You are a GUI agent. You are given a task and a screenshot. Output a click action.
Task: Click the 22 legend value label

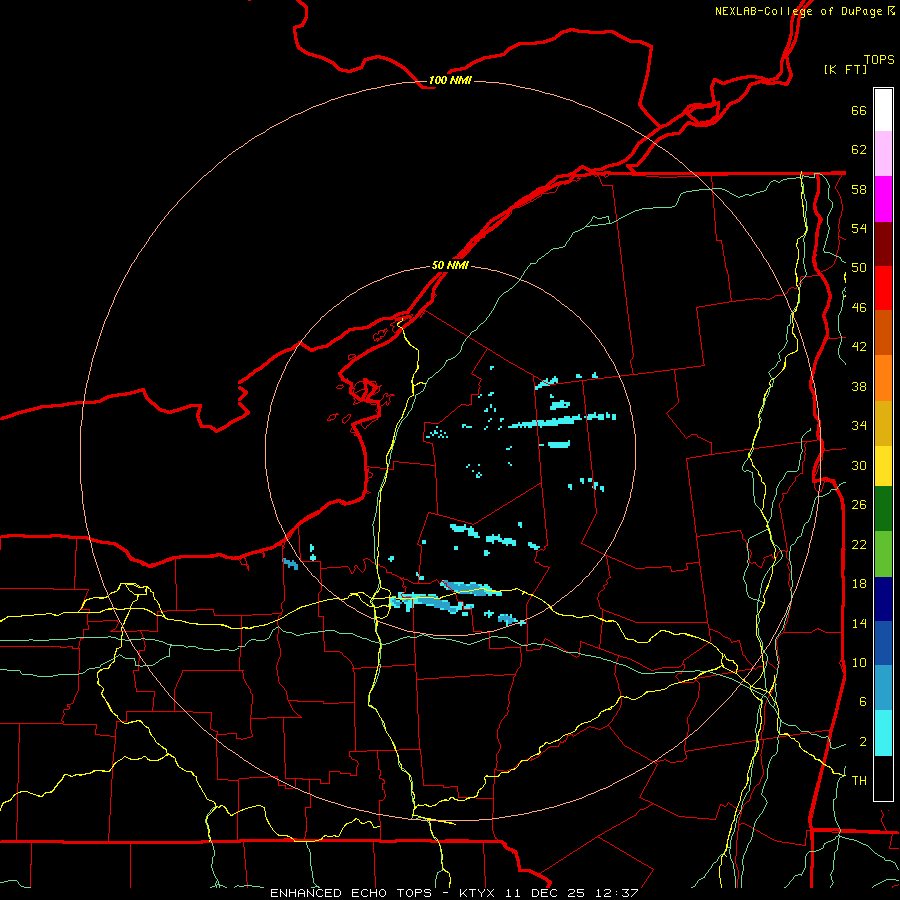[859, 544]
